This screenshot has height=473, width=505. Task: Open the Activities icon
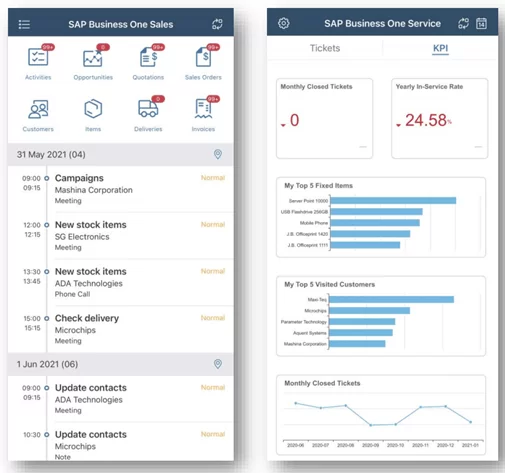point(38,57)
